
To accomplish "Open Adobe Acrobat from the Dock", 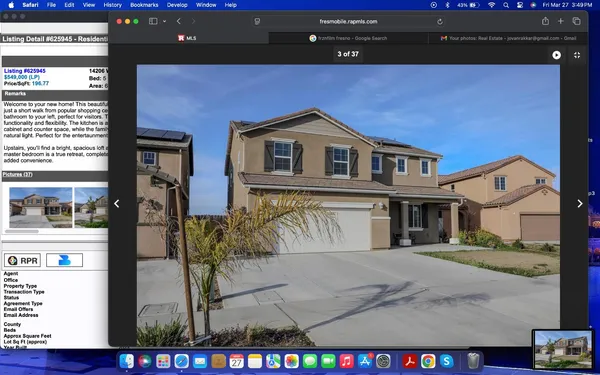I will (x=410, y=361).
